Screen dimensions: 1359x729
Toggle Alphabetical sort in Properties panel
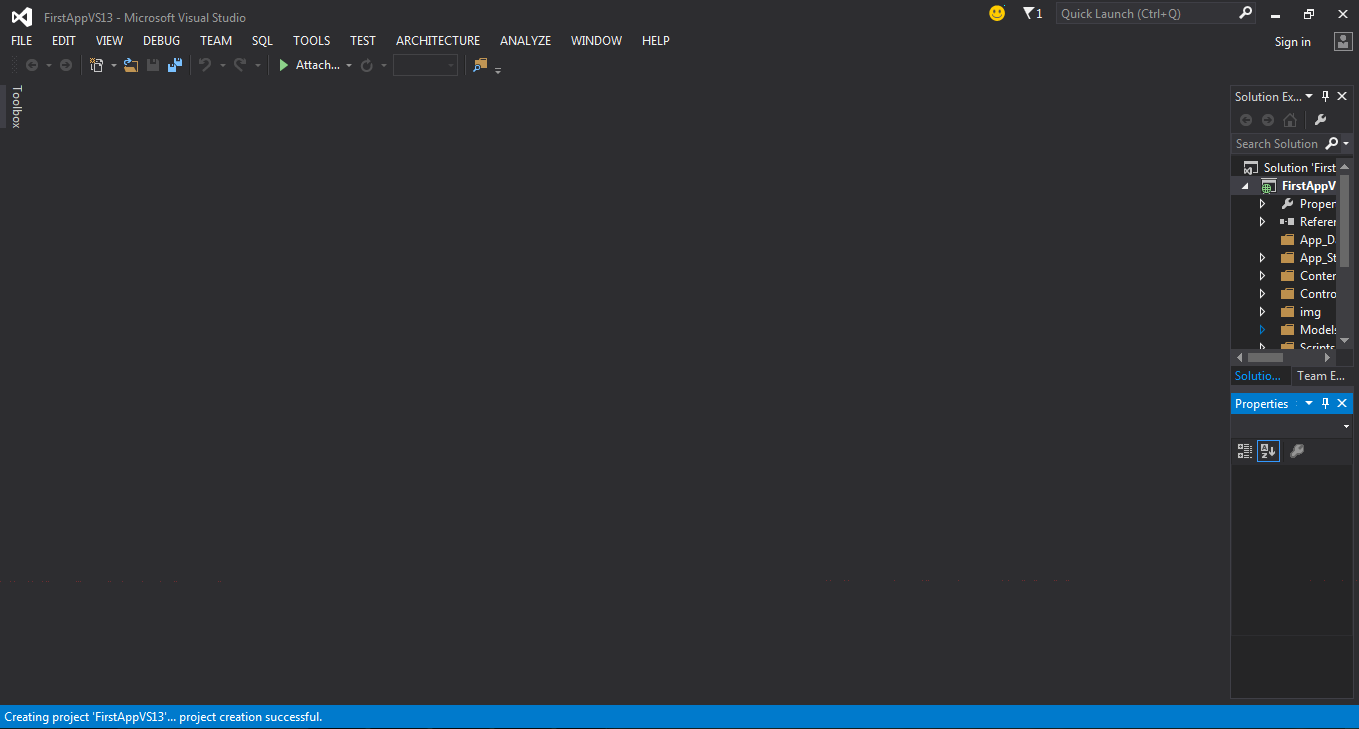(x=1268, y=451)
